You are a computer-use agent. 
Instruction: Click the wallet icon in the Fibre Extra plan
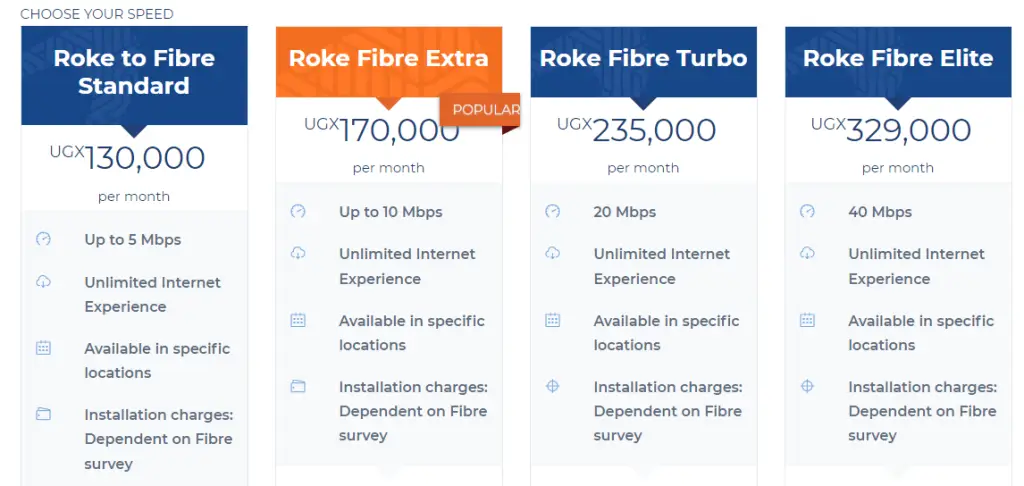[298, 386]
